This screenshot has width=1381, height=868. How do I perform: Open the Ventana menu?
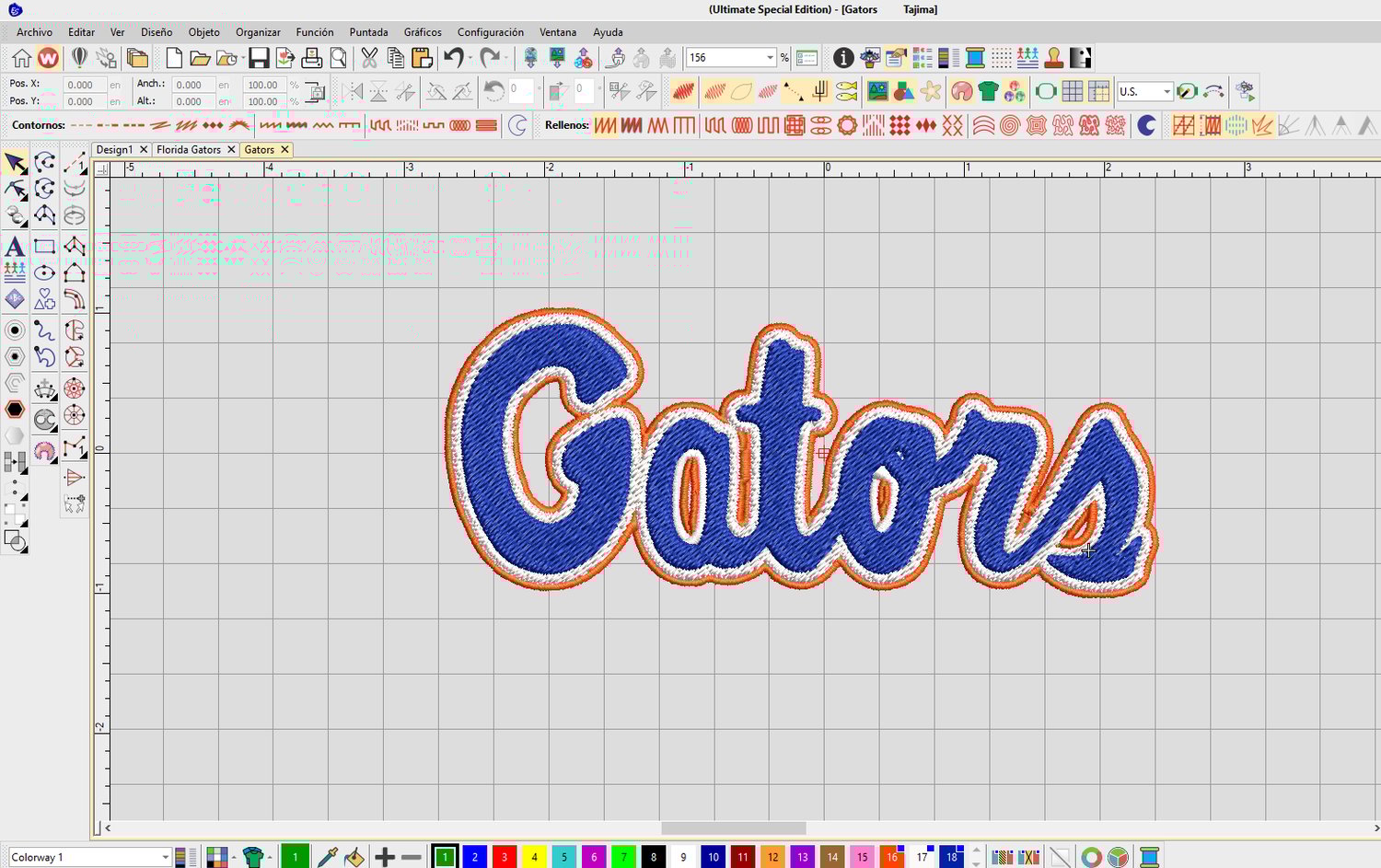(558, 32)
